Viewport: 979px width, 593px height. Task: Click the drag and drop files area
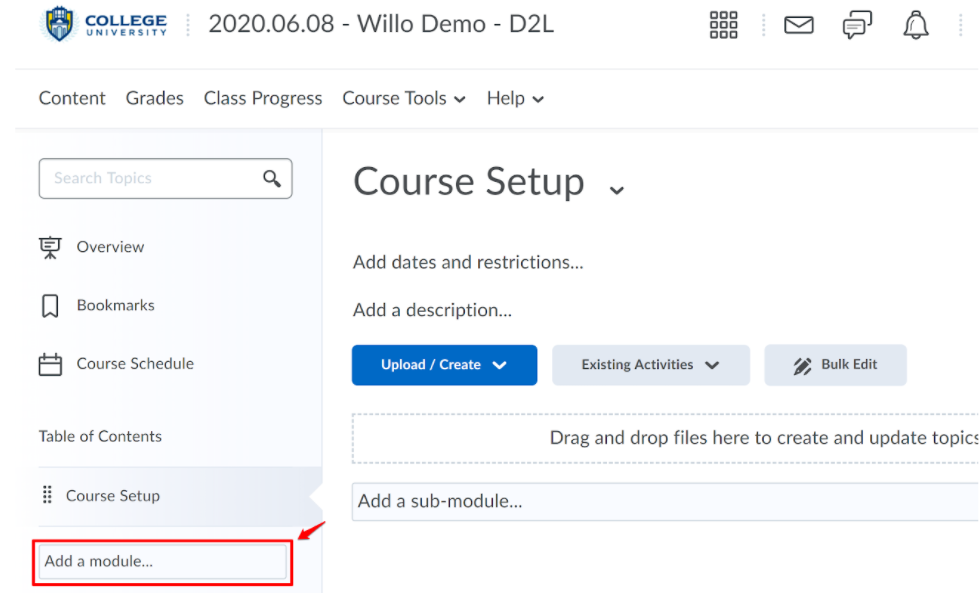(665, 438)
